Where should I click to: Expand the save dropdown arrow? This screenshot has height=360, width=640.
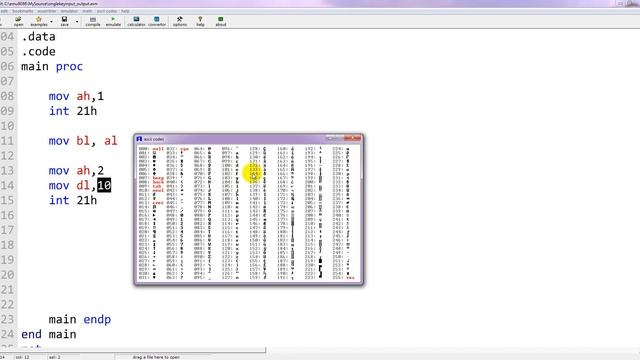(x=77, y=21)
